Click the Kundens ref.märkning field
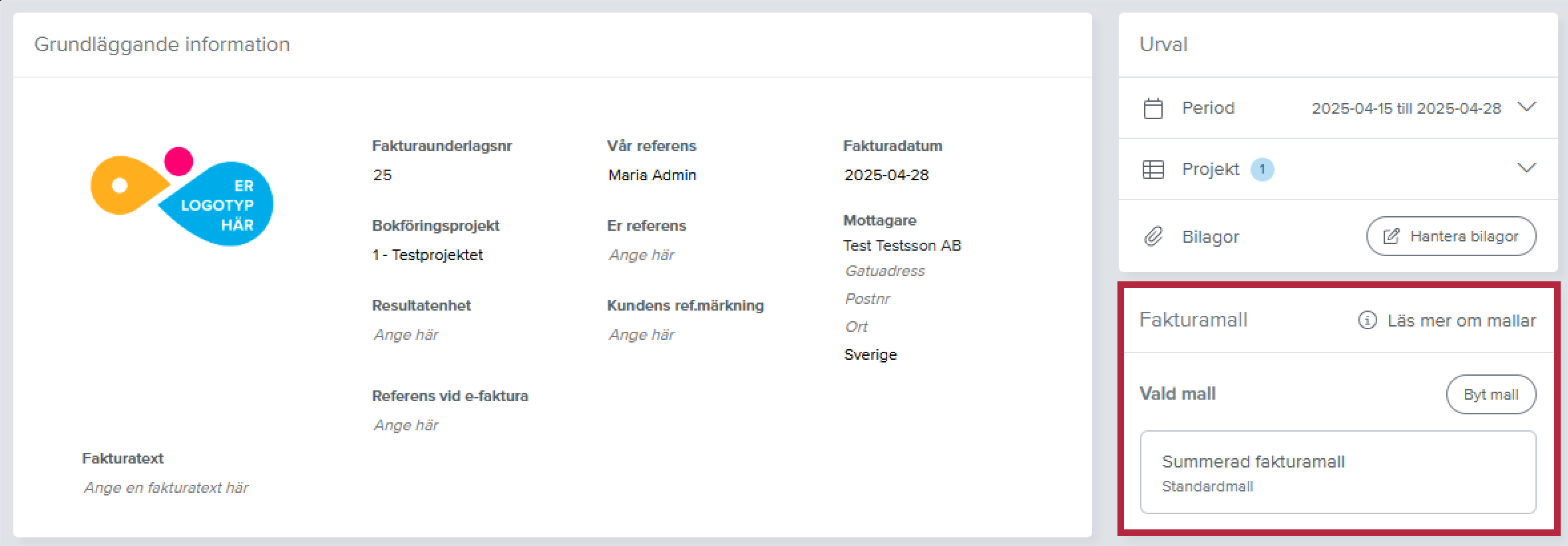This screenshot has height=546, width=1568. click(642, 335)
